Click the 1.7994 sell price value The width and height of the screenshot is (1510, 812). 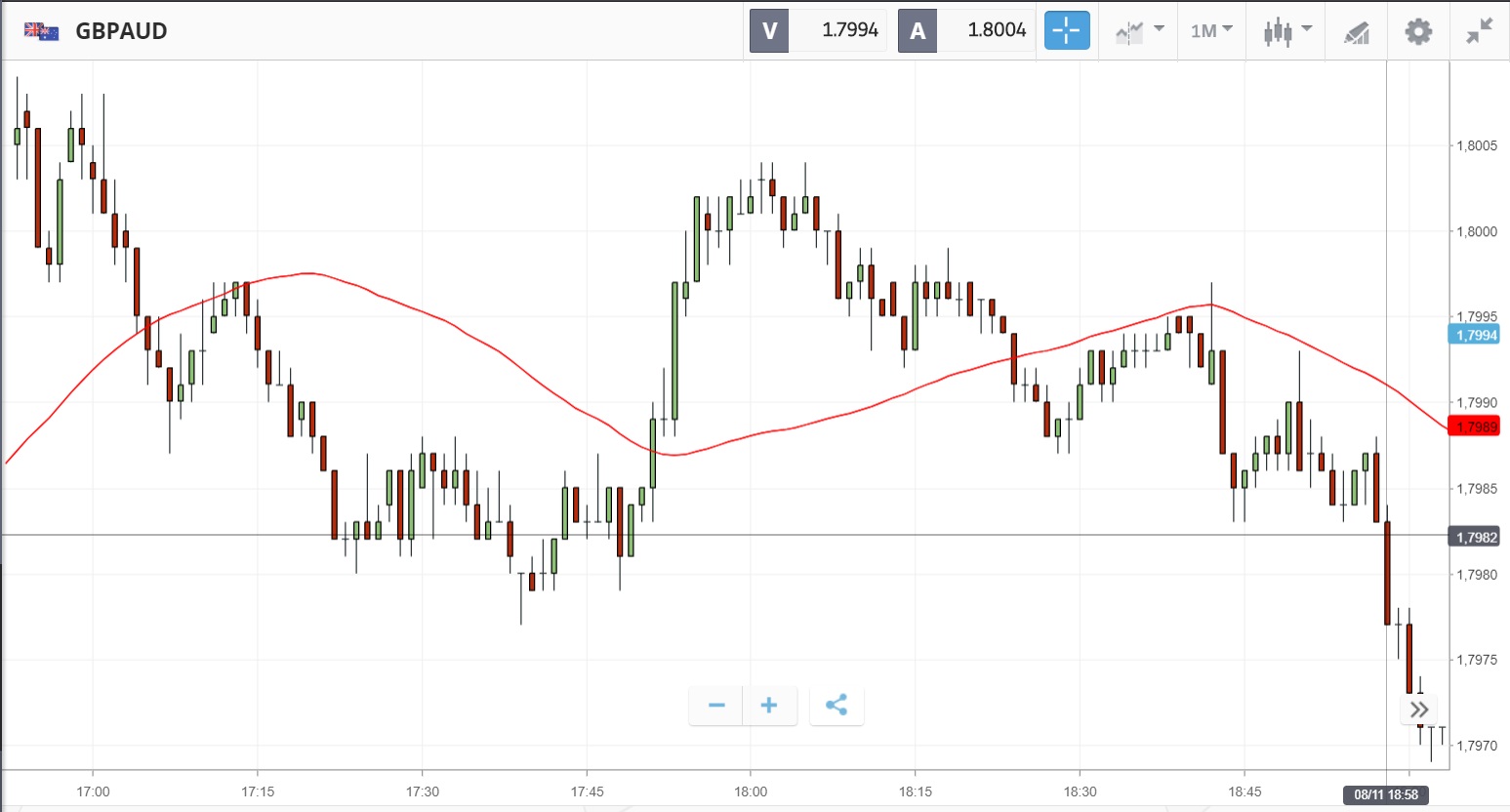tap(849, 31)
